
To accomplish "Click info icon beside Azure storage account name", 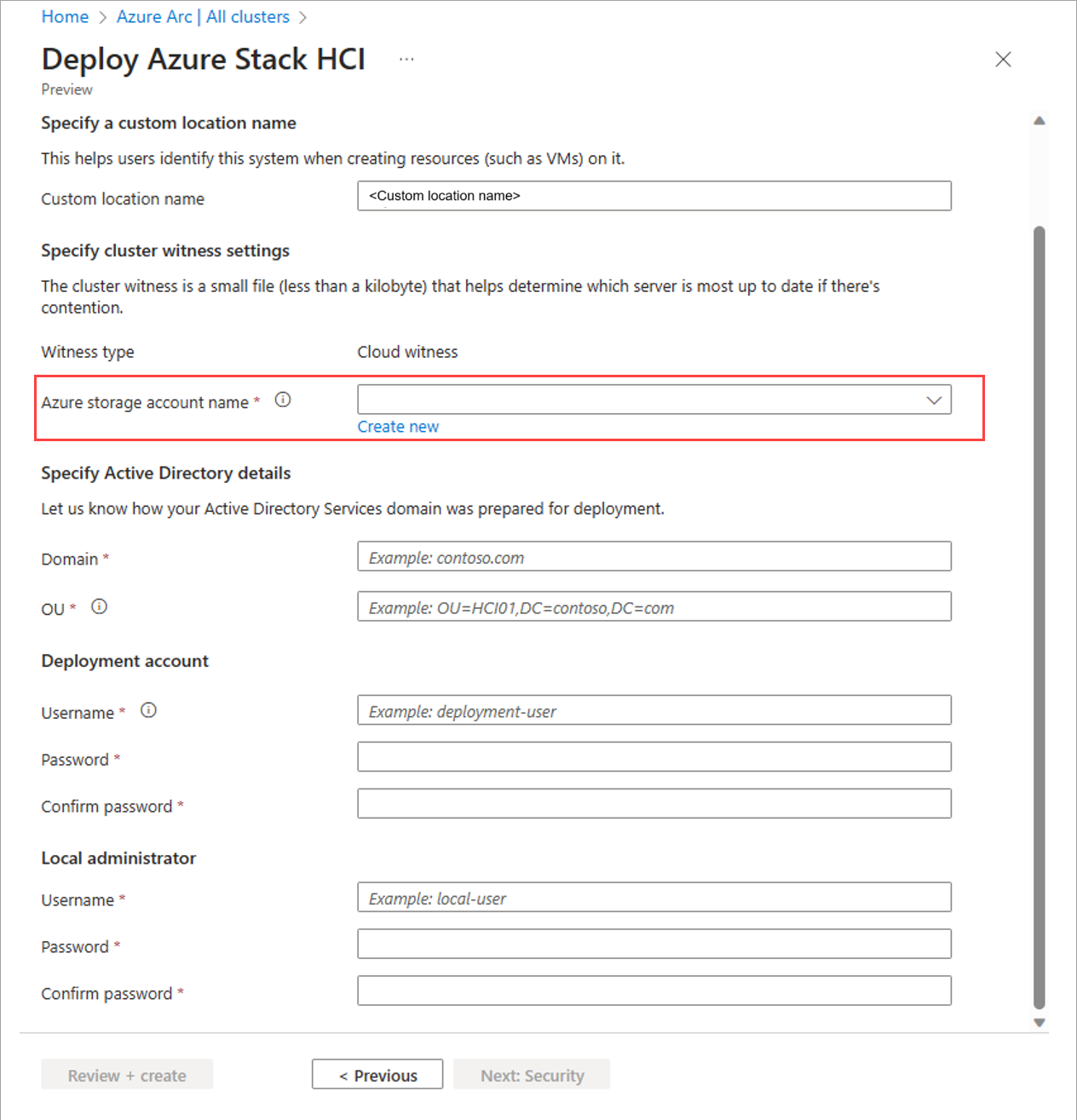I will pyautogui.click(x=283, y=399).
